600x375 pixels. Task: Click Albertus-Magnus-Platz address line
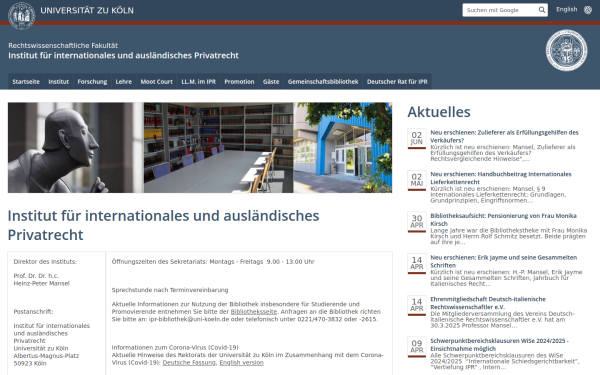point(46,356)
